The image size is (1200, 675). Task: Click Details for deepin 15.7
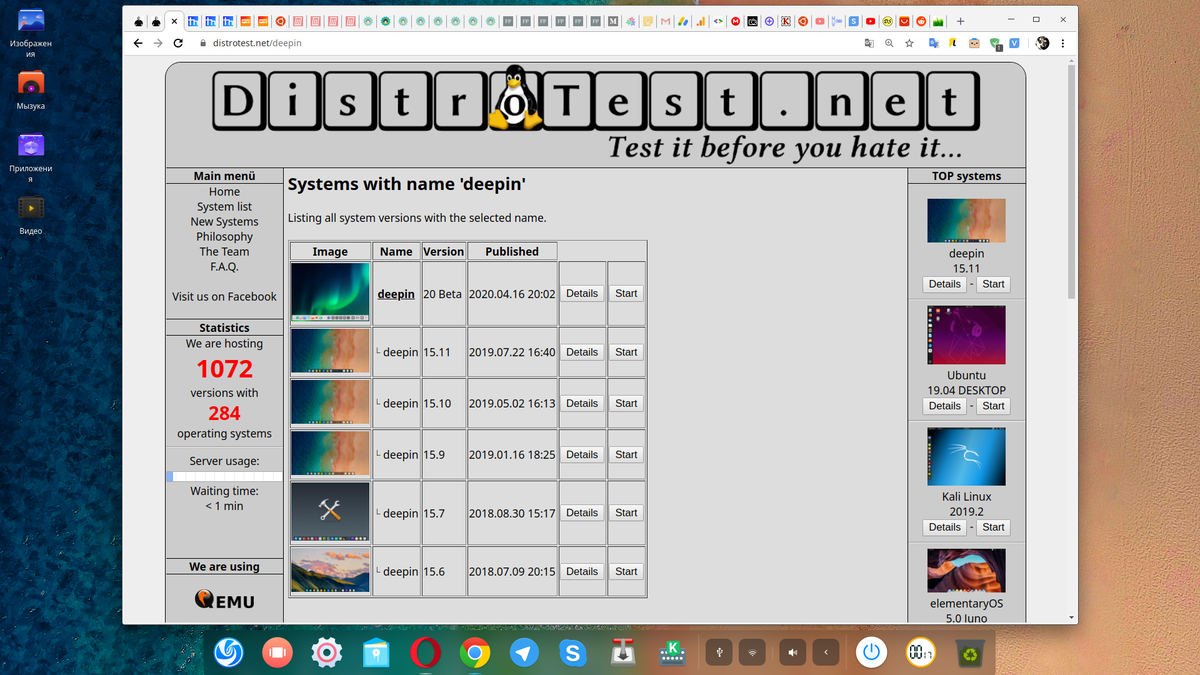[x=582, y=513]
